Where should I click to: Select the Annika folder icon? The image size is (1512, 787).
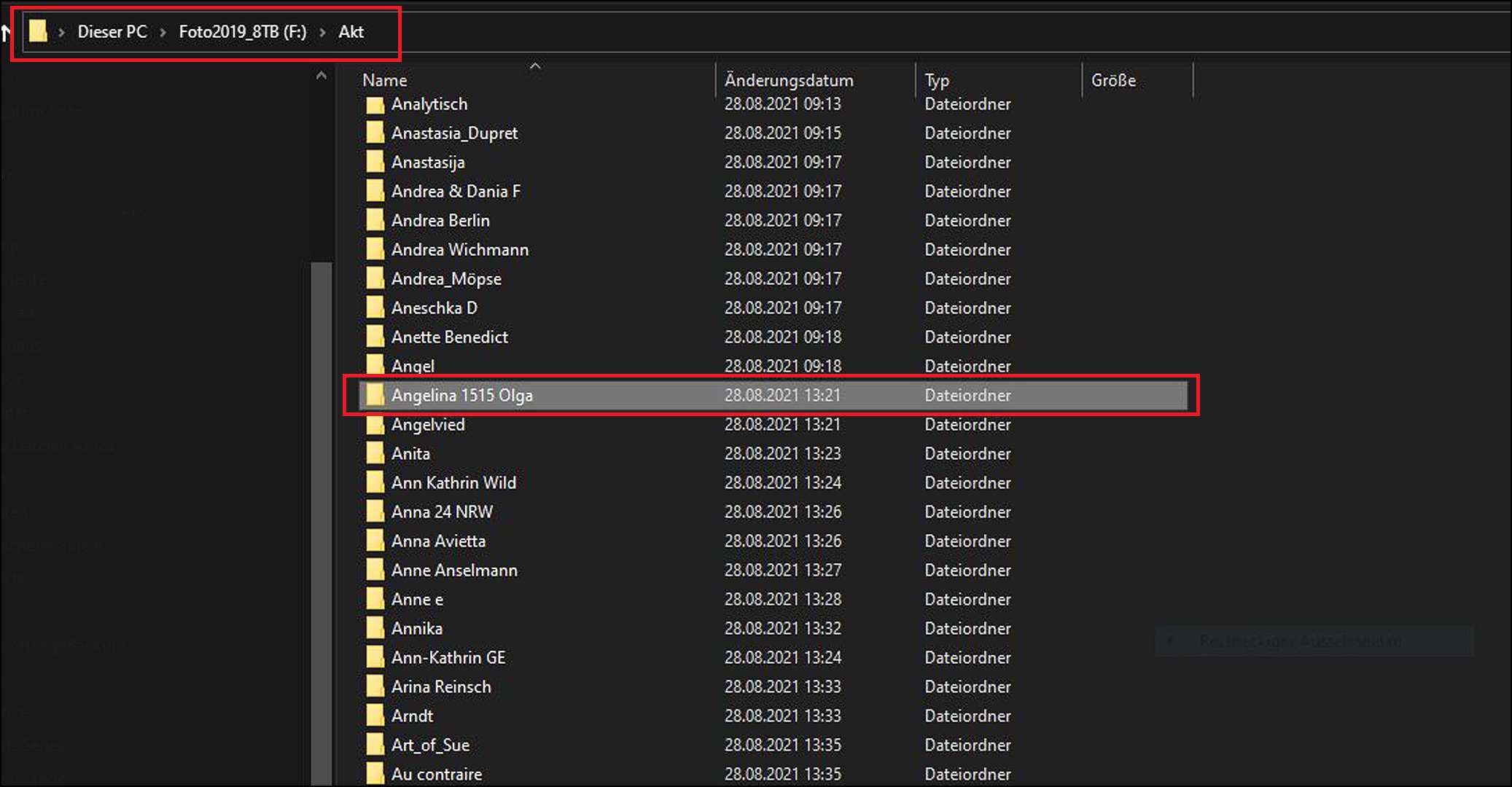pos(375,629)
